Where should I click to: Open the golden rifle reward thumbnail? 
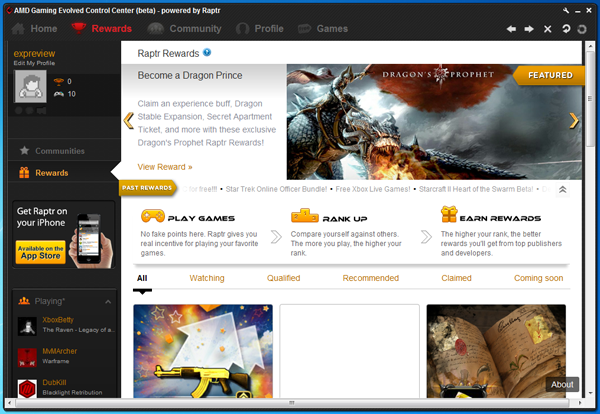pos(203,350)
